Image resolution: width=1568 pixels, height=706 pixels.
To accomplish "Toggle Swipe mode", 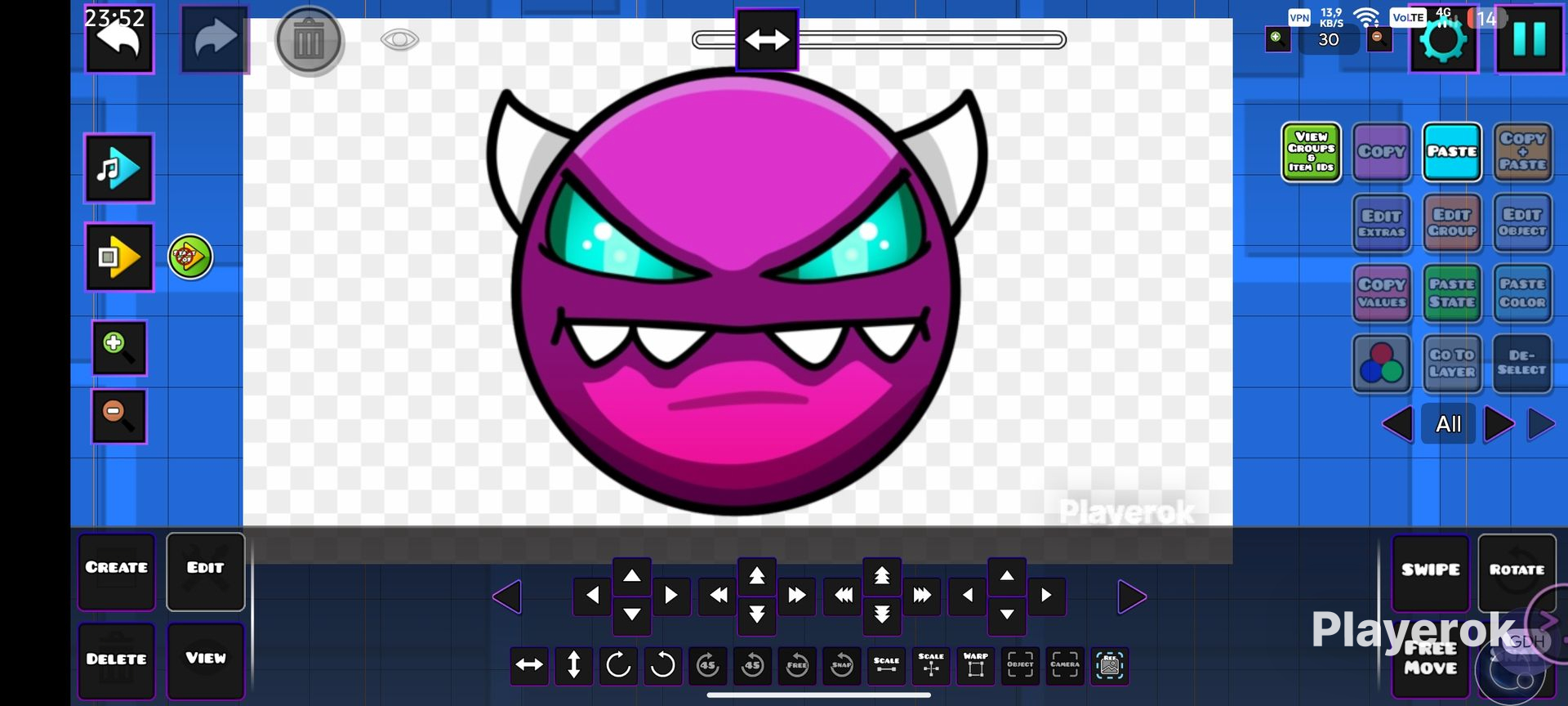I will [x=1431, y=573].
